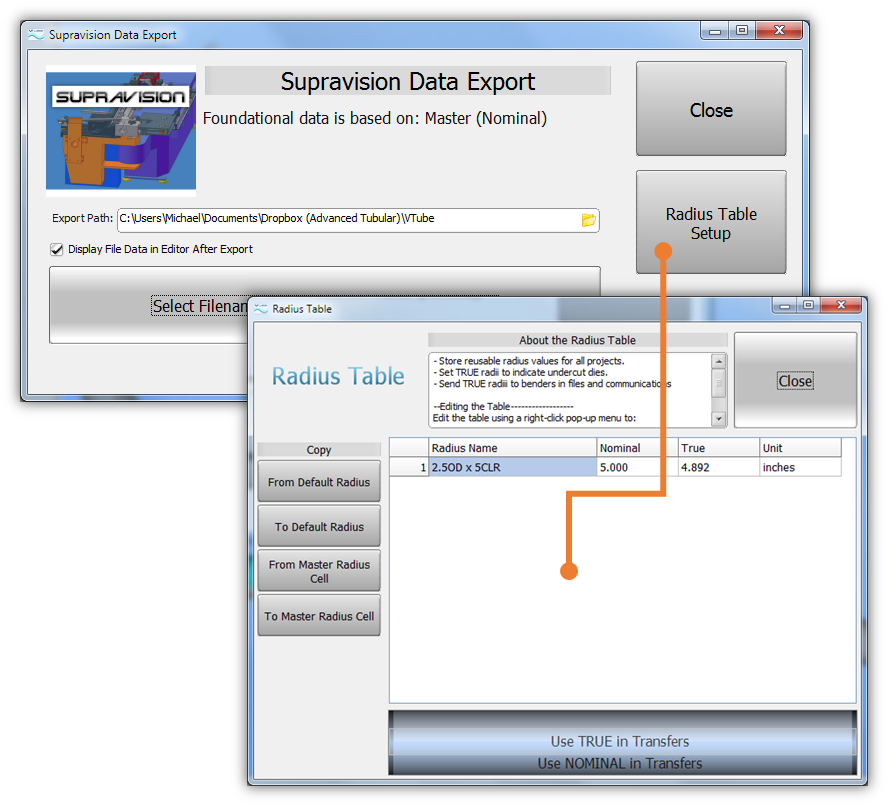Viewport: 888px width, 806px height.
Task: Copy From Default Radius
Action: coord(319,482)
